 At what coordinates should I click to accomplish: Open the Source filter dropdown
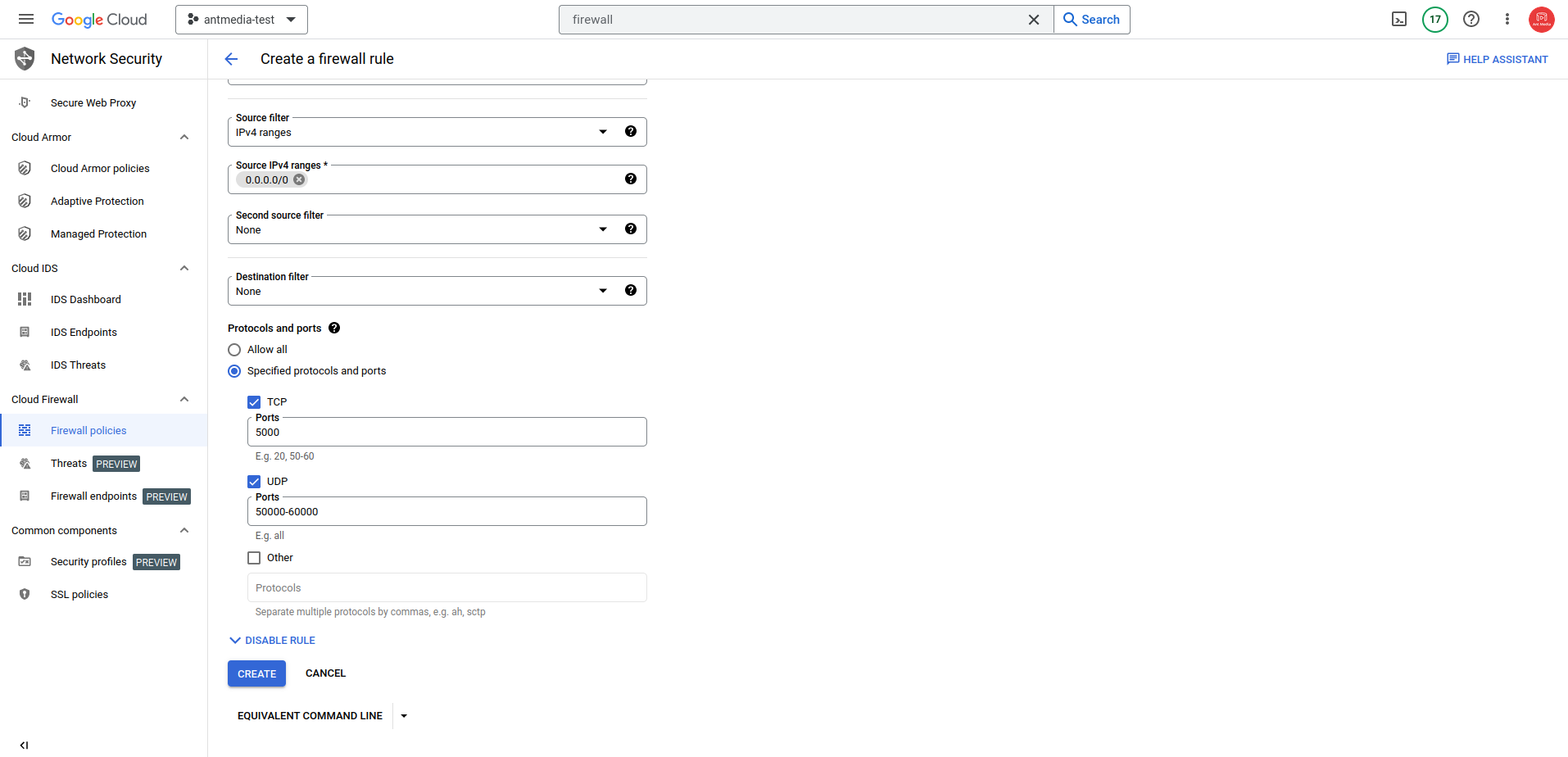click(x=437, y=132)
